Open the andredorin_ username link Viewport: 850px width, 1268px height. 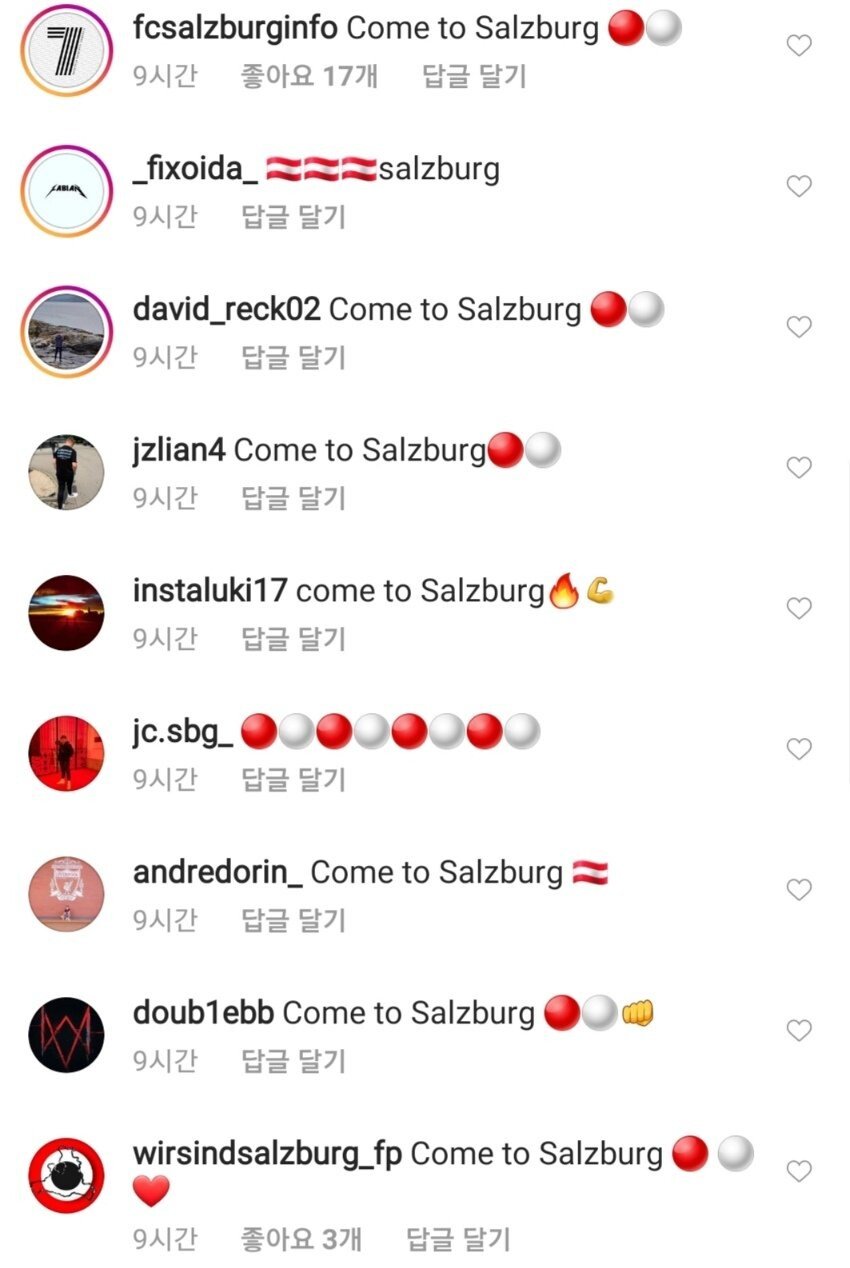point(217,872)
